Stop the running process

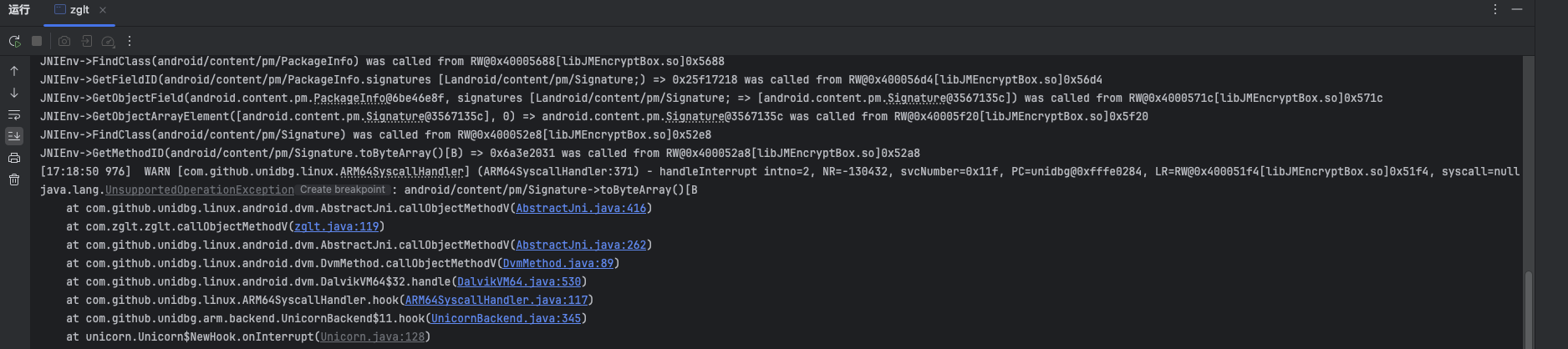[37, 41]
